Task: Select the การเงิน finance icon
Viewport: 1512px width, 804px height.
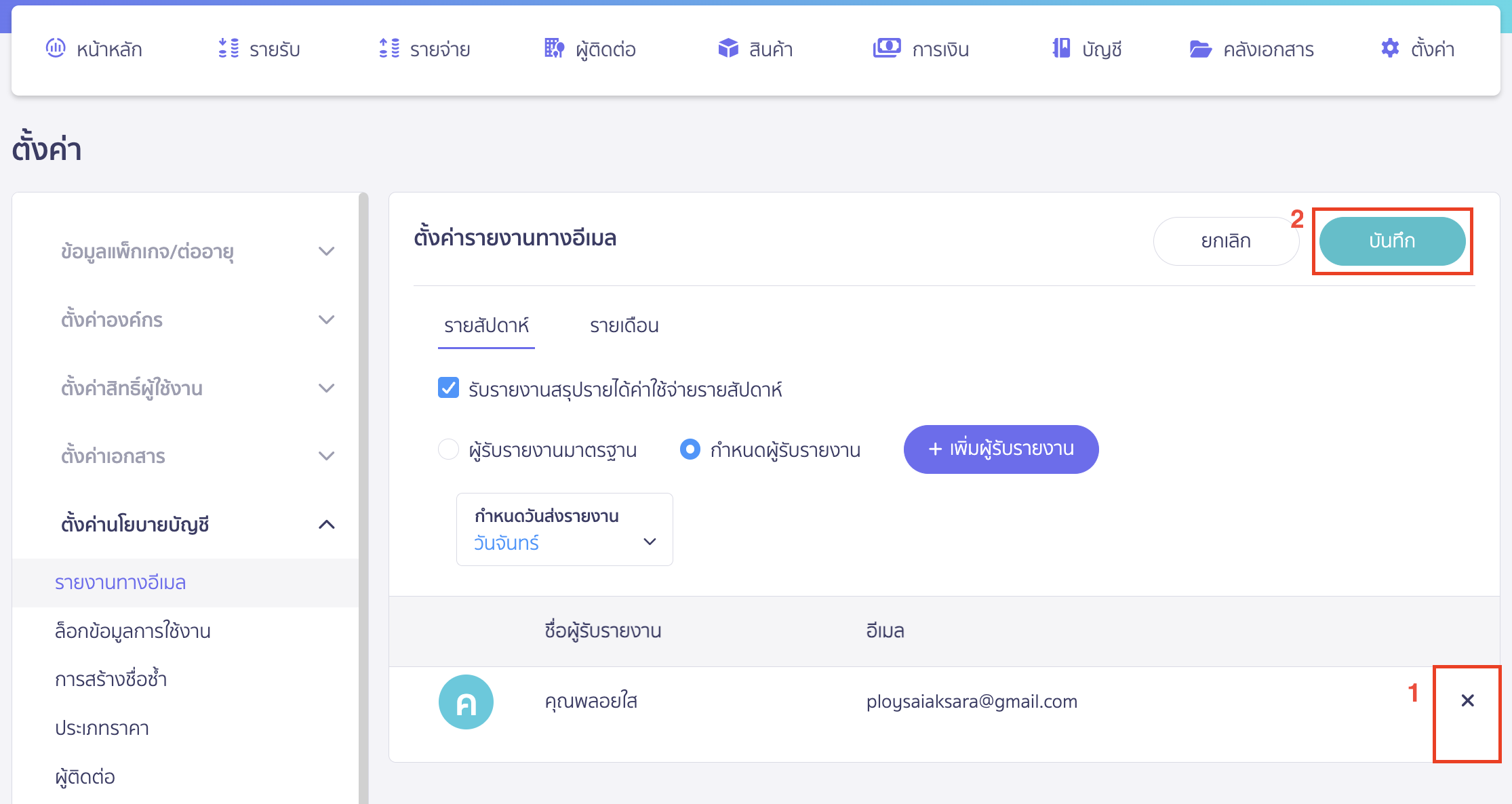Action: tap(887, 48)
